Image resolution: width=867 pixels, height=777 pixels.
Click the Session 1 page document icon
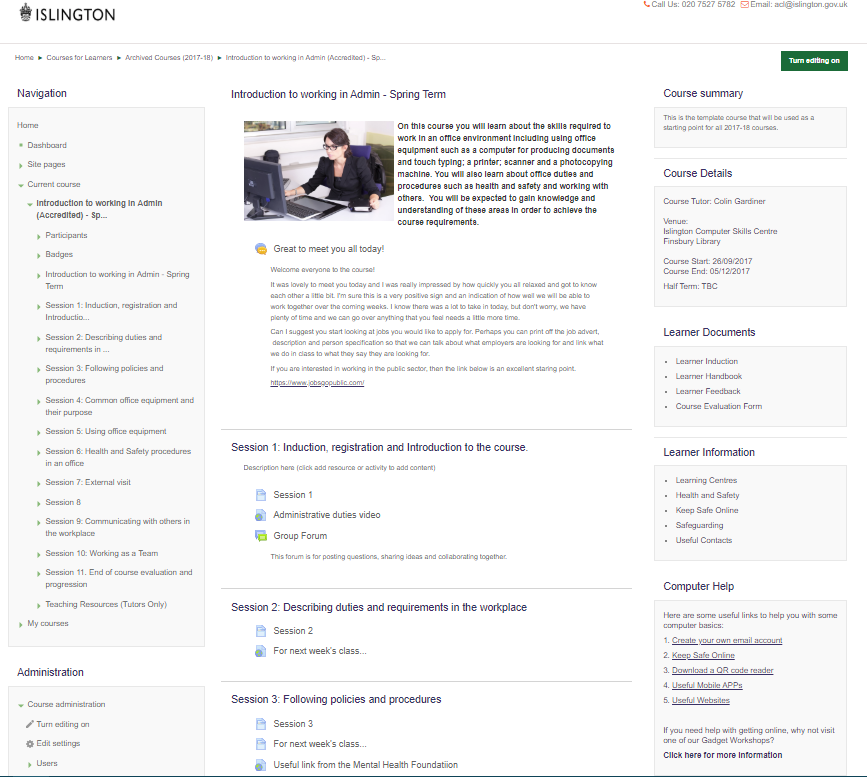tap(260, 495)
